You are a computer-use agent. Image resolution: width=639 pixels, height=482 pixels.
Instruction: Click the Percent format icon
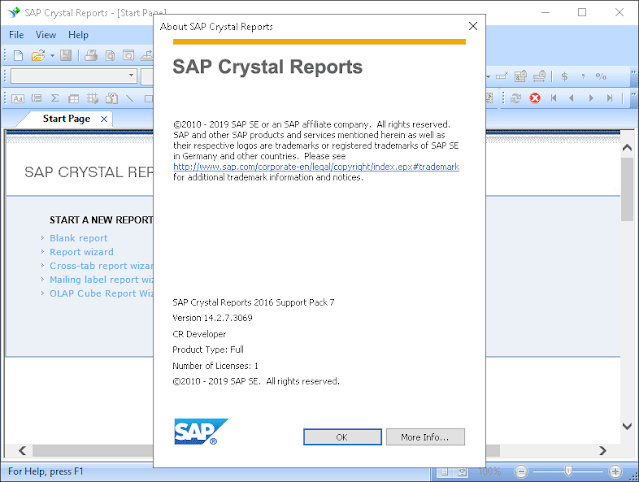601,76
